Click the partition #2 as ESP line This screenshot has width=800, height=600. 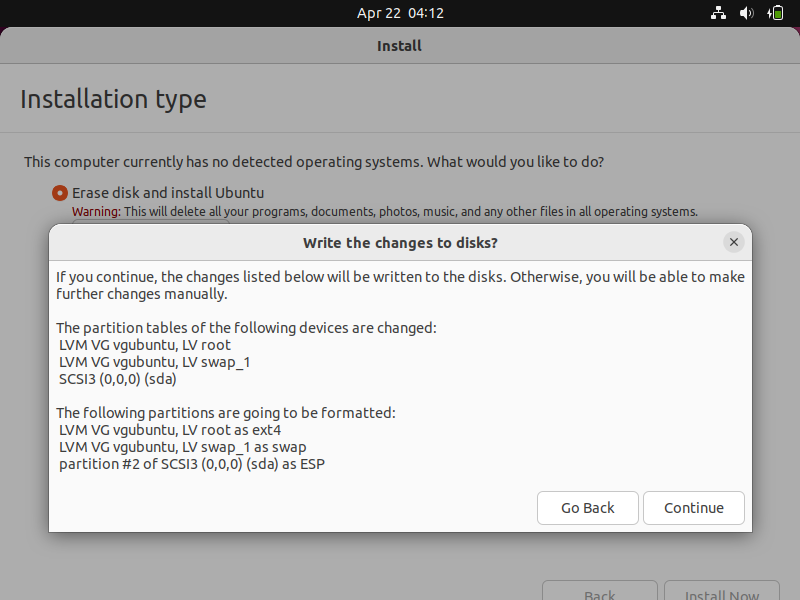click(x=192, y=464)
